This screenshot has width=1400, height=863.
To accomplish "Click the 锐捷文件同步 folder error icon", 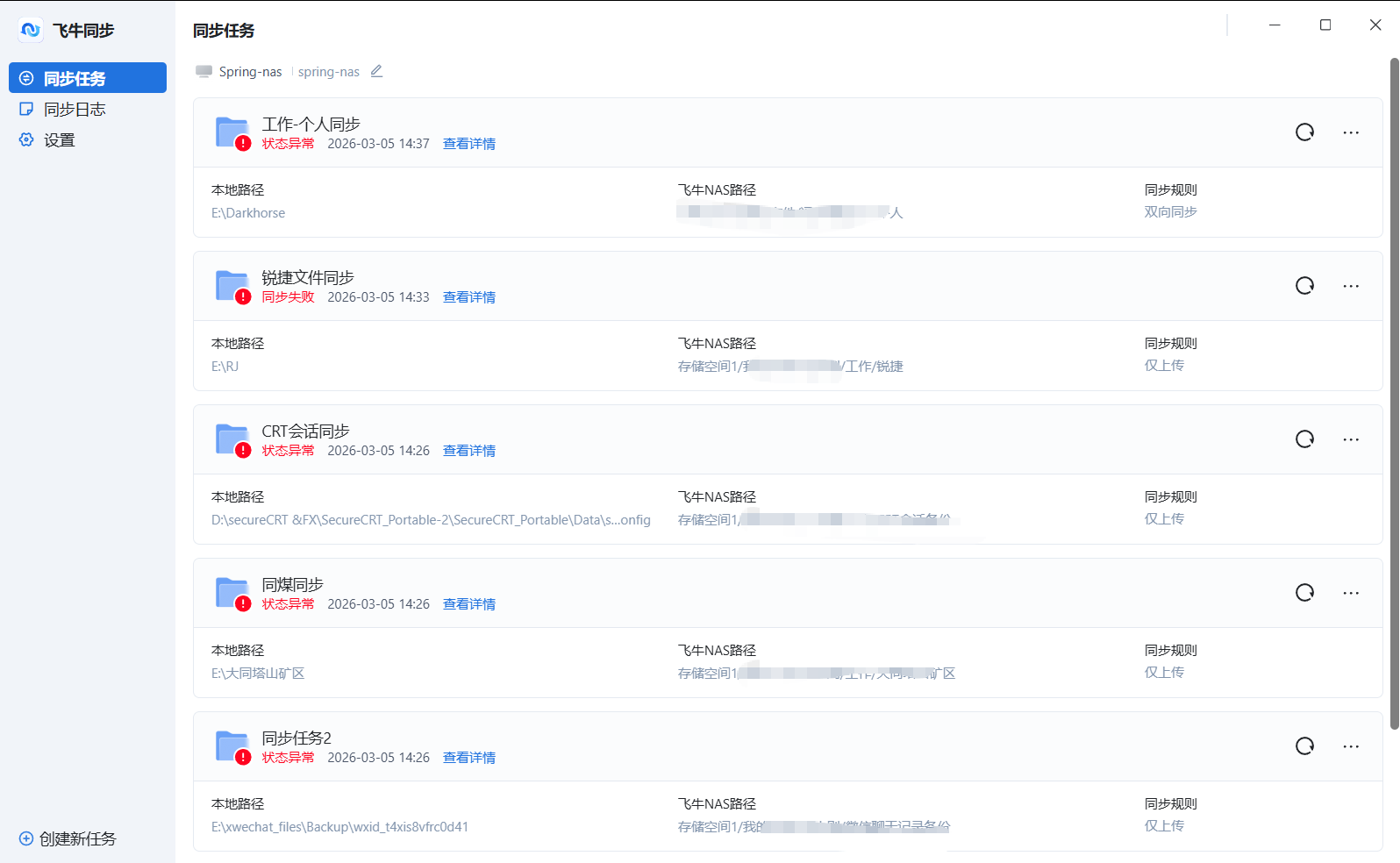I will click(x=233, y=287).
